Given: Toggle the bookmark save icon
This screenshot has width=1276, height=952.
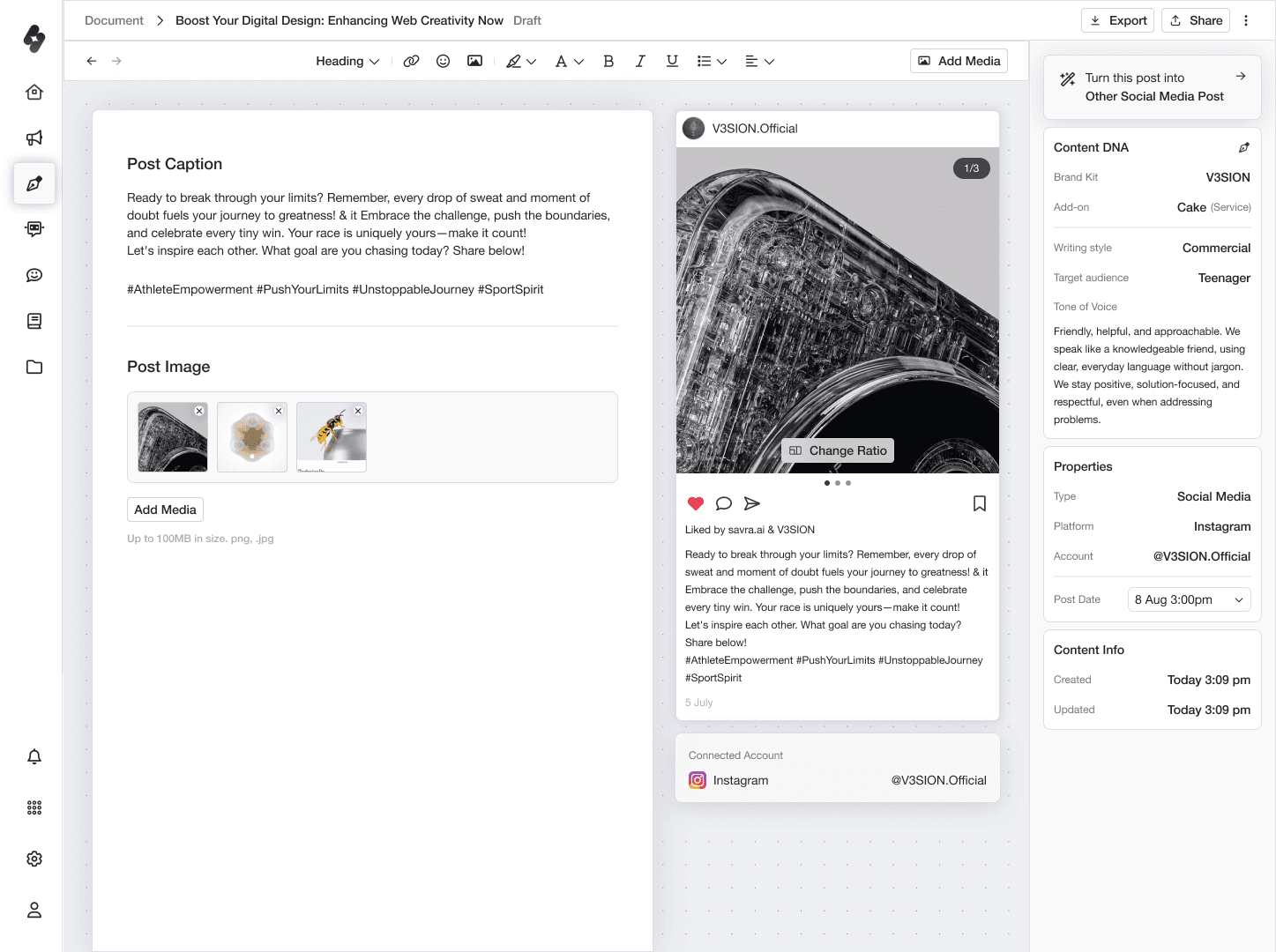Looking at the screenshot, I should point(980,503).
